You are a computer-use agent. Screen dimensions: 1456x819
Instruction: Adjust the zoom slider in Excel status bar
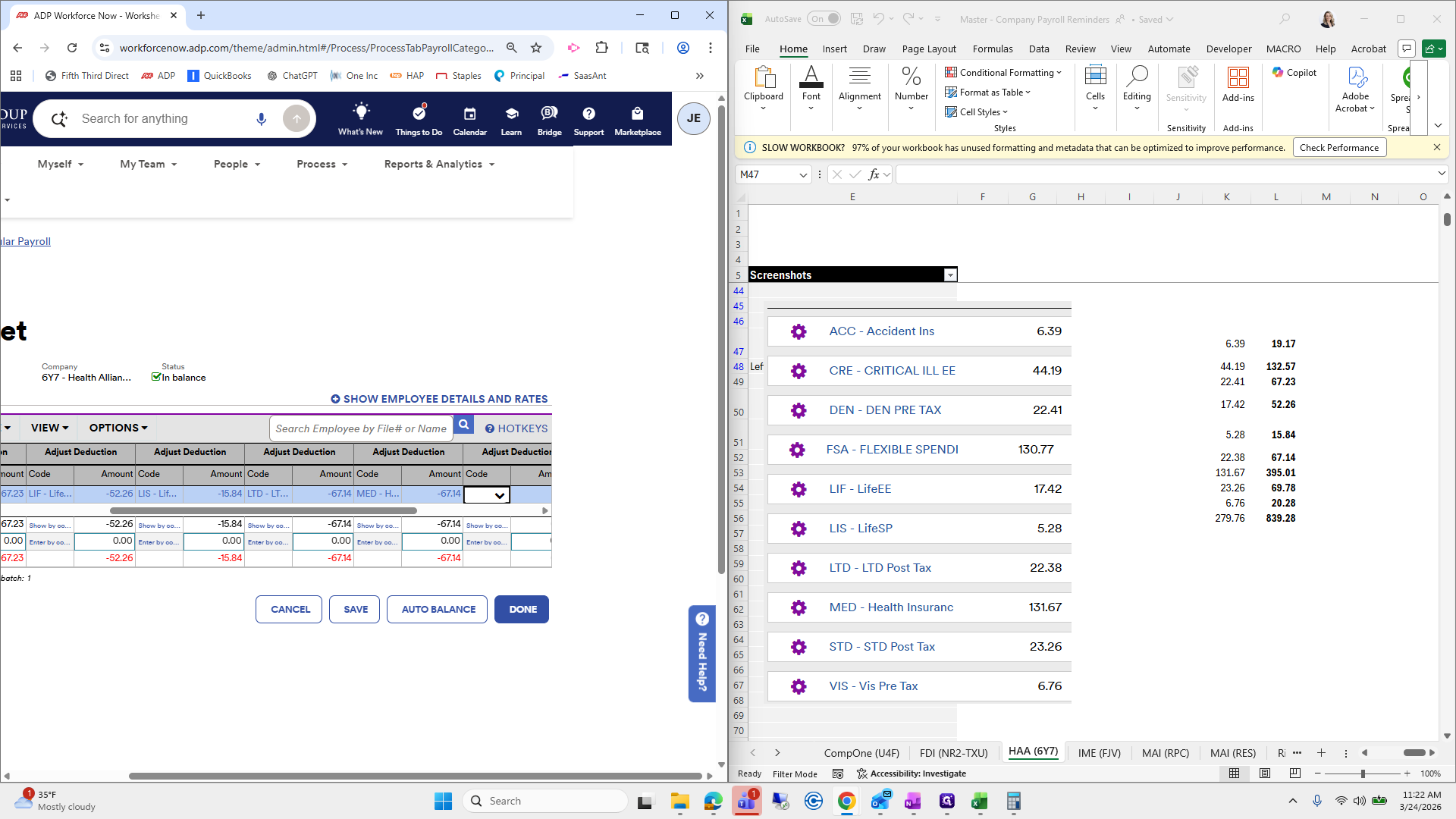(1363, 773)
